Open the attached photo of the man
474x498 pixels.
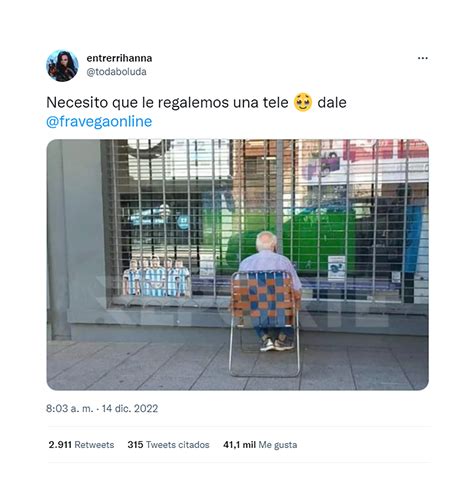pyautogui.click(x=237, y=265)
